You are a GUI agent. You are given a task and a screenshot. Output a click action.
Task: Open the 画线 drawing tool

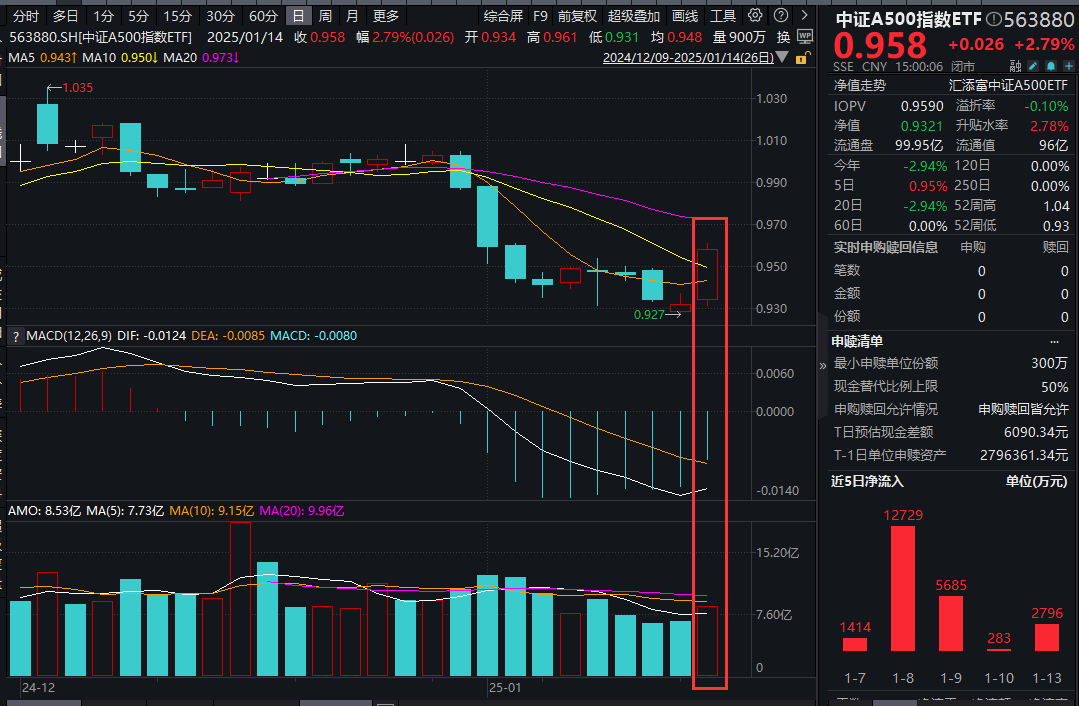click(686, 15)
